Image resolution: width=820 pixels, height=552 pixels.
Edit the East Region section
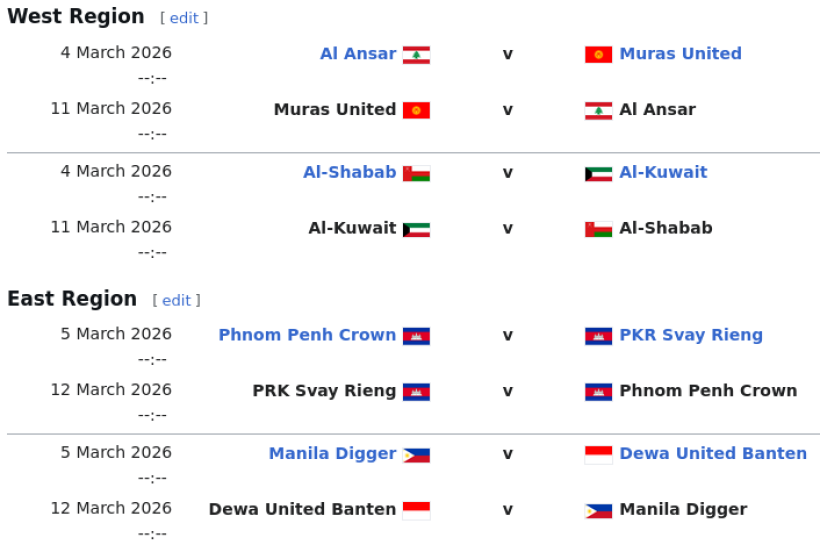point(176,300)
